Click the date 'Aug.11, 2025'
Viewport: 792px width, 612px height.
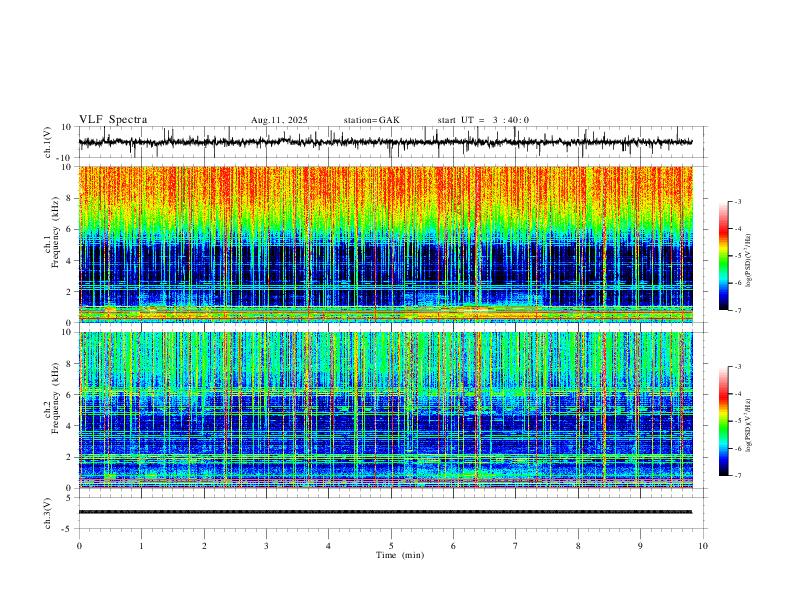[x=279, y=120]
